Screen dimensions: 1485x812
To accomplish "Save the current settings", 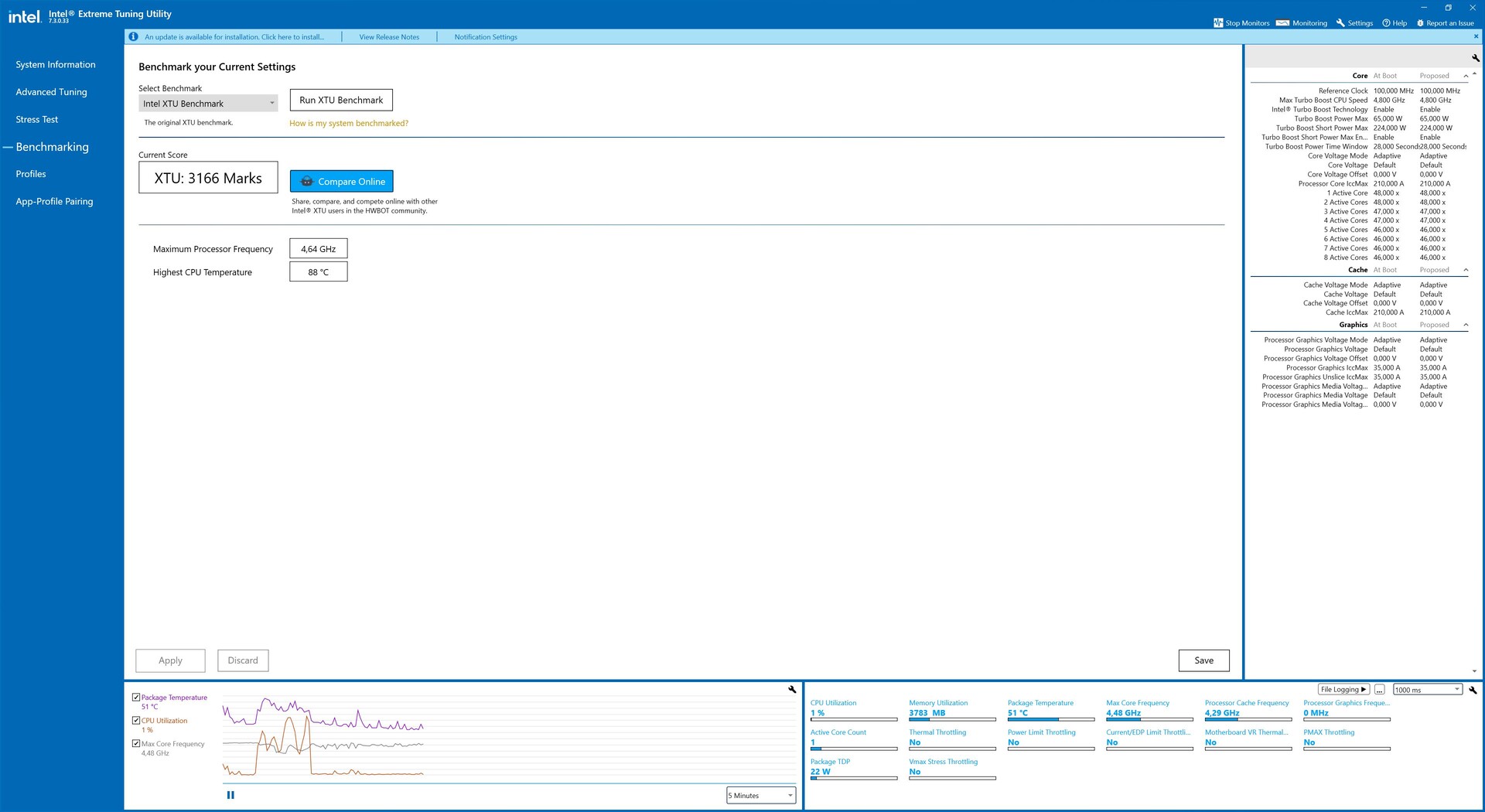I will [x=1204, y=660].
